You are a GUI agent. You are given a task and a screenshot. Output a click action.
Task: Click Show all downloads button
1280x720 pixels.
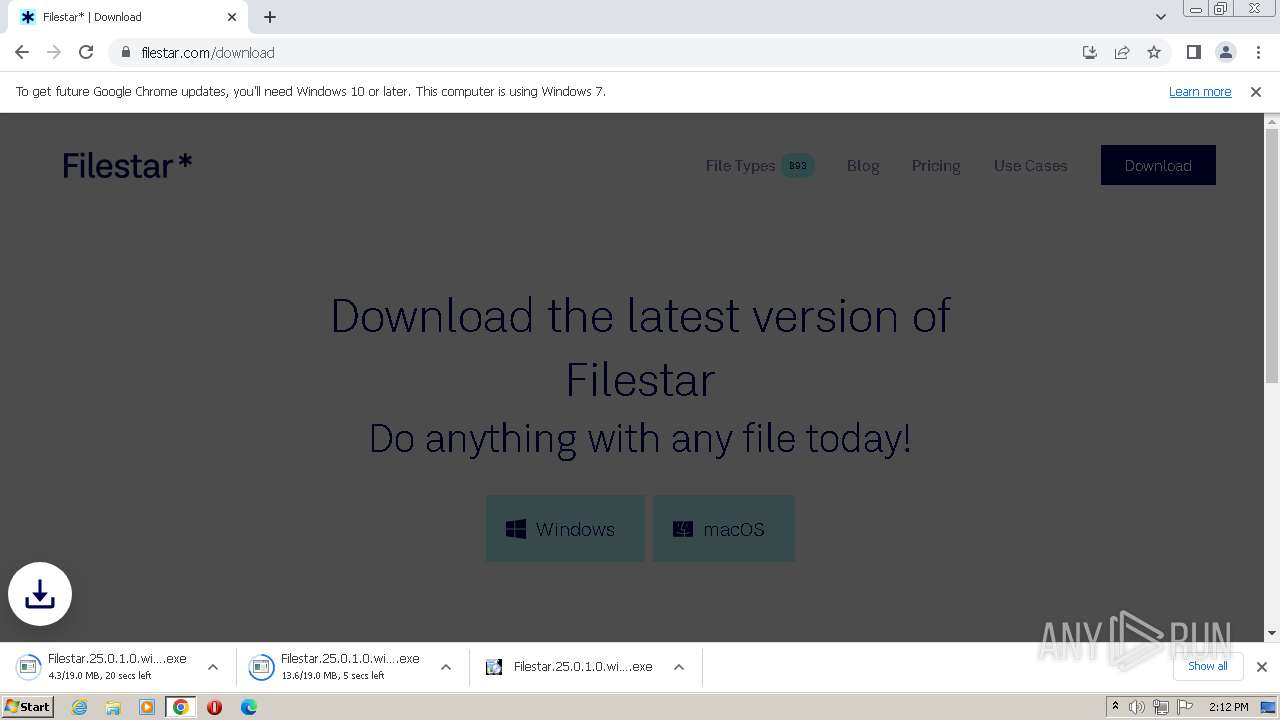(1208, 666)
